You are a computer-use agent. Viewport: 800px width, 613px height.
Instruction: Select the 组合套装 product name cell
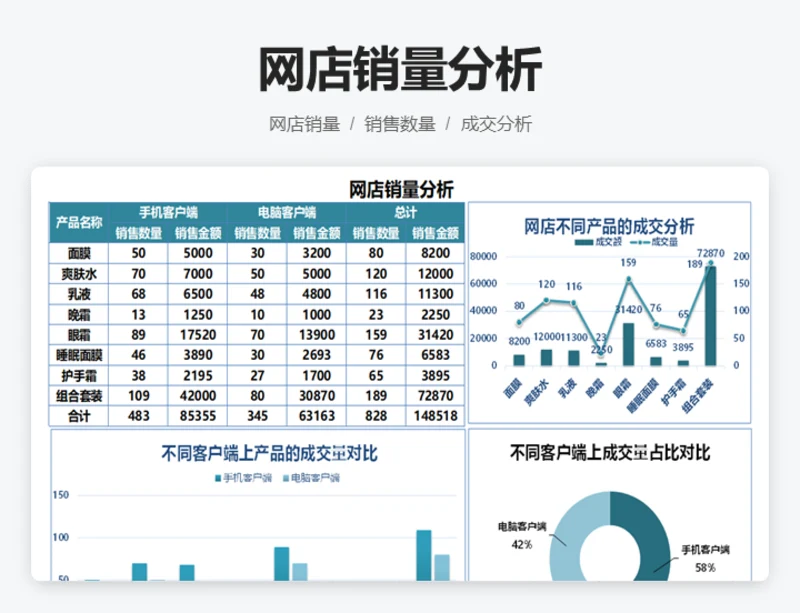click(79, 396)
